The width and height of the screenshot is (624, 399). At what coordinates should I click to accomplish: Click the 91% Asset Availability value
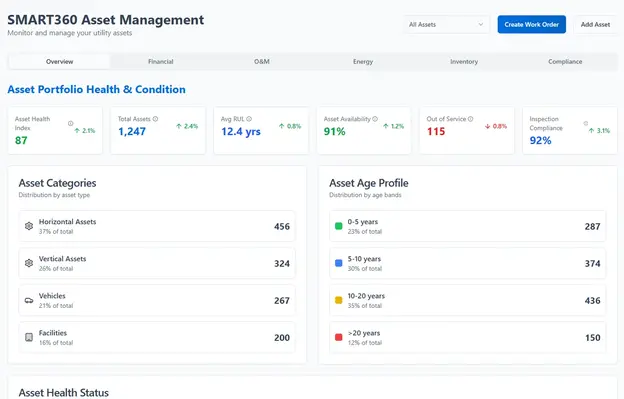pos(334,131)
